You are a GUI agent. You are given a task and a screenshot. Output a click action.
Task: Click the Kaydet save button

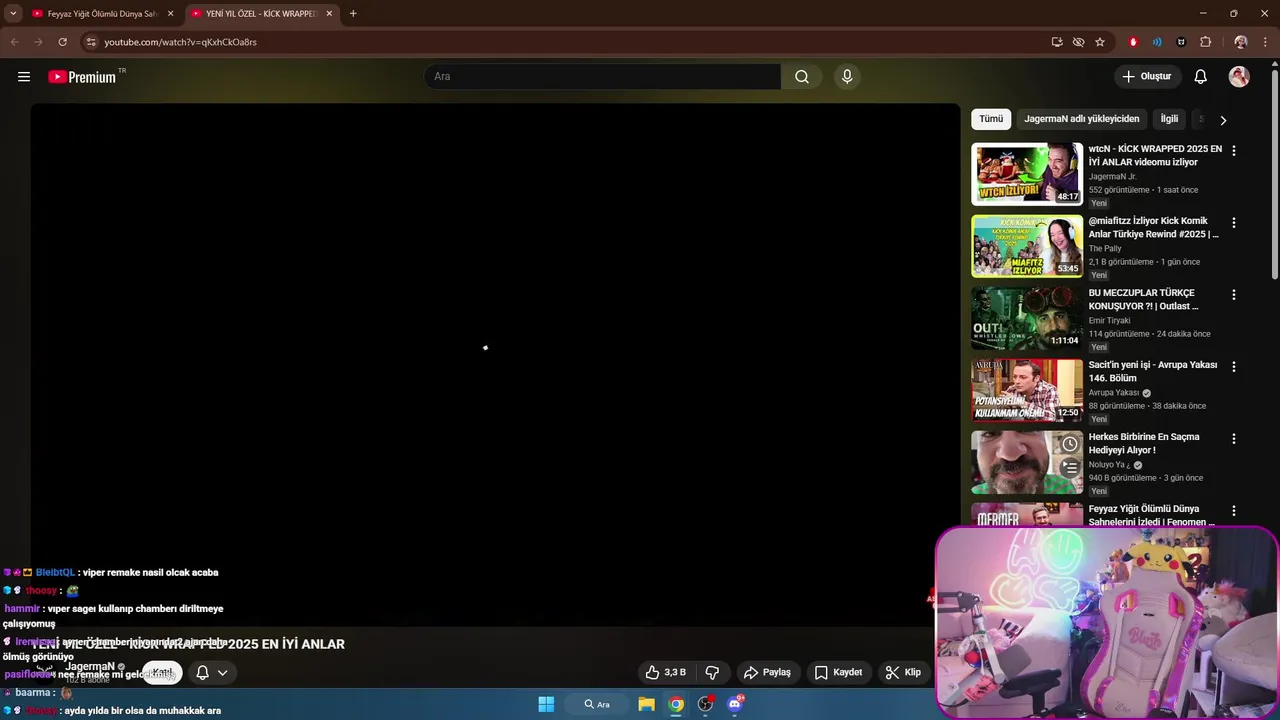coord(838,672)
